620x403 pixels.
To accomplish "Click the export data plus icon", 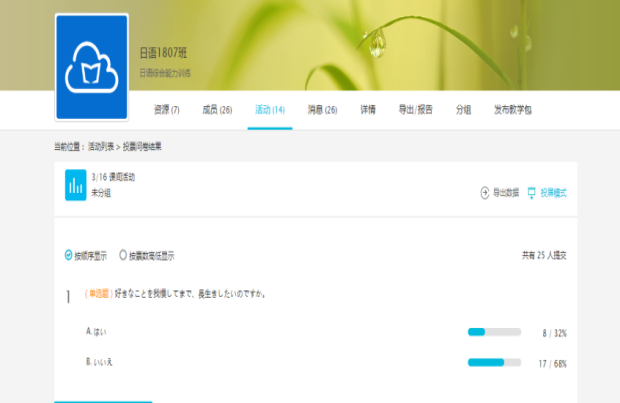I will pos(485,192).
